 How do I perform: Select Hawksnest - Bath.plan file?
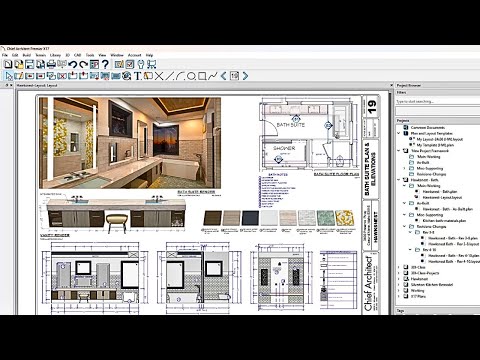(440, 192)
